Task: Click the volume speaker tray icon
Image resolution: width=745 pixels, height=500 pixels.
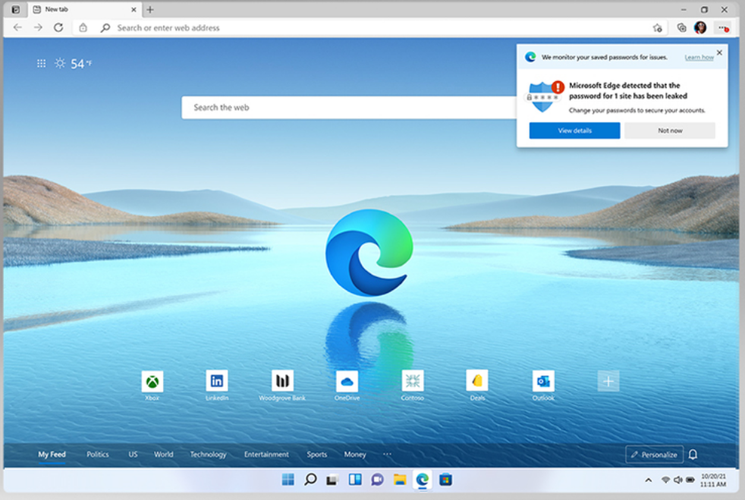Action: tap(678, 480)
